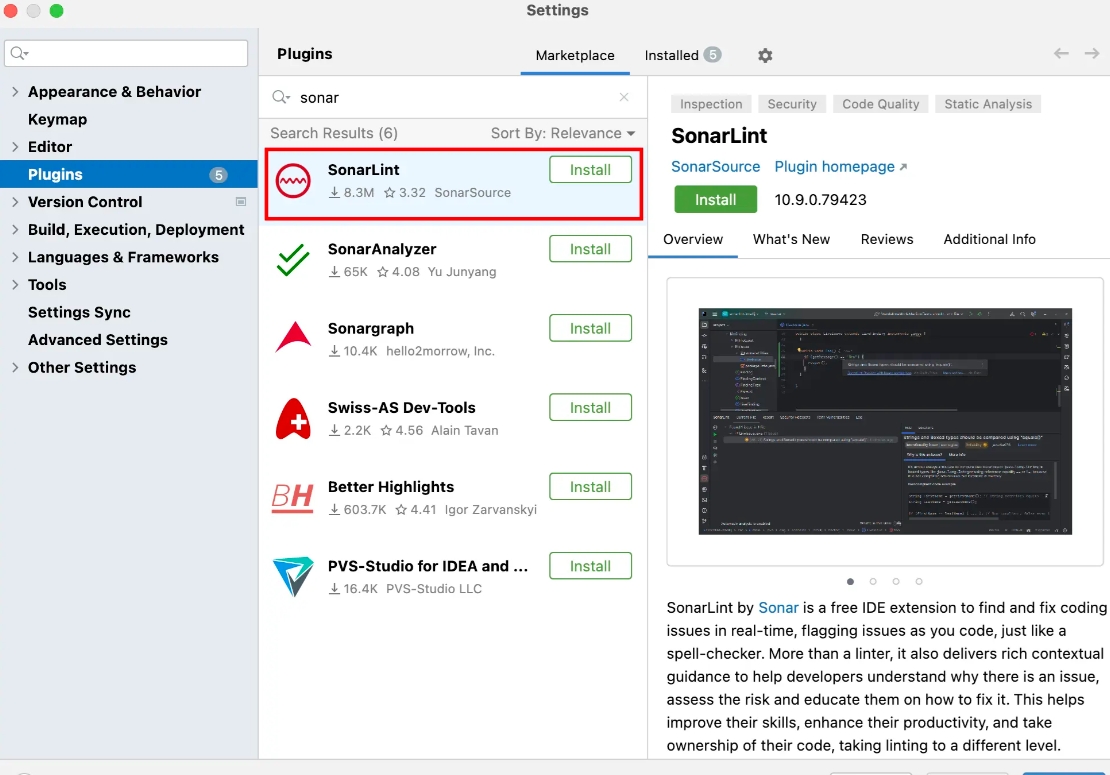Open the Overview tab

pos(693,239)
